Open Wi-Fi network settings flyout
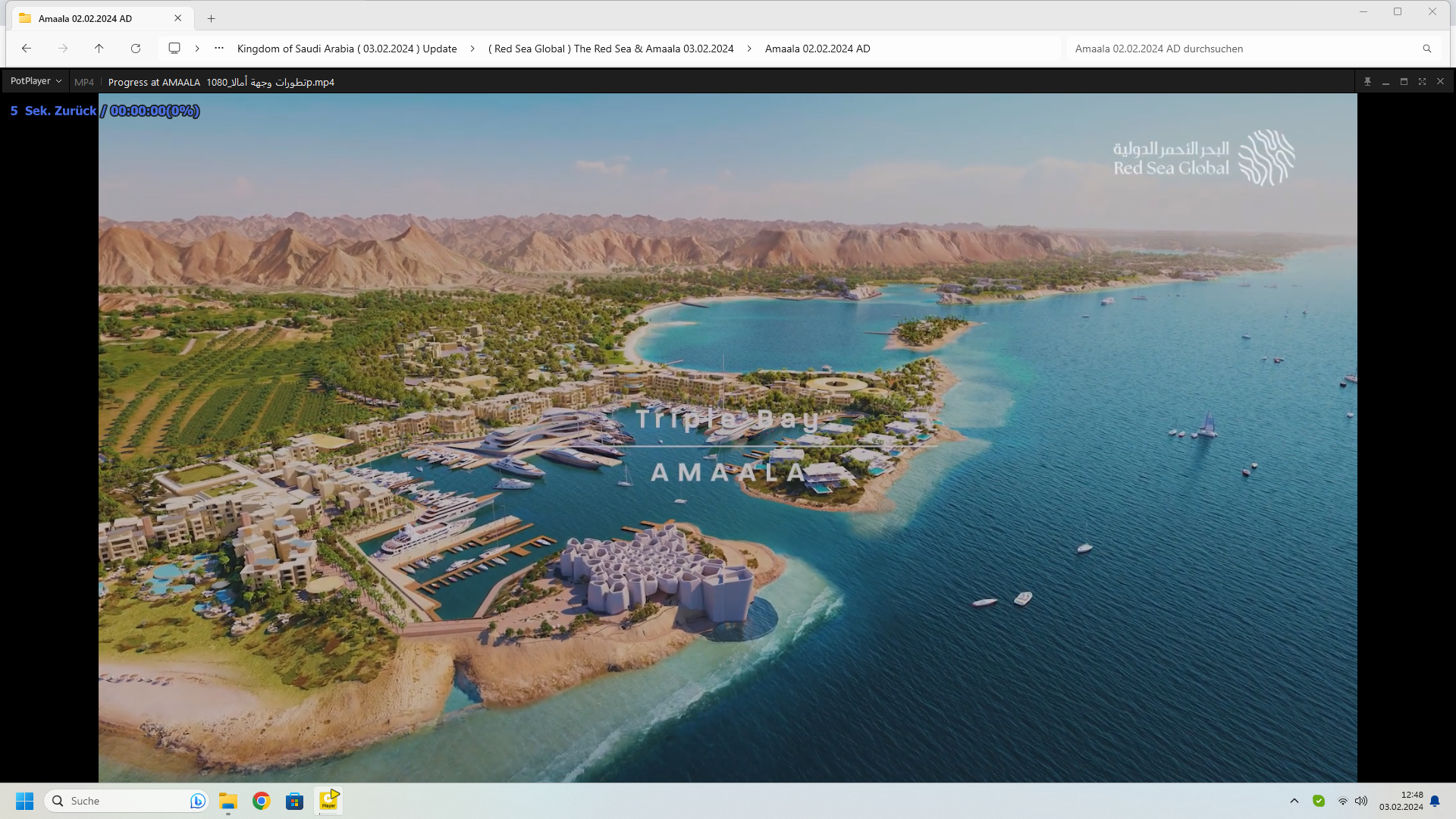 1343,801
